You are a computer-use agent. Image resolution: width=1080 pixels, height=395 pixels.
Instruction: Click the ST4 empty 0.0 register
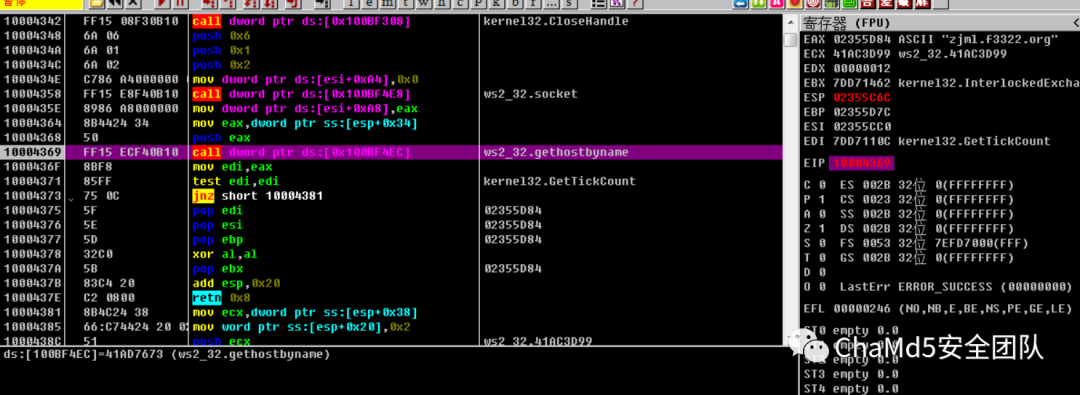pos(851,388)
